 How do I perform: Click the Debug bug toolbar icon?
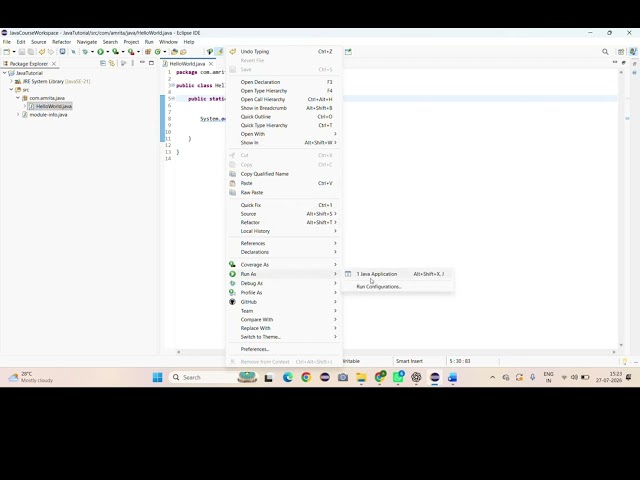[x=85, y=52]
